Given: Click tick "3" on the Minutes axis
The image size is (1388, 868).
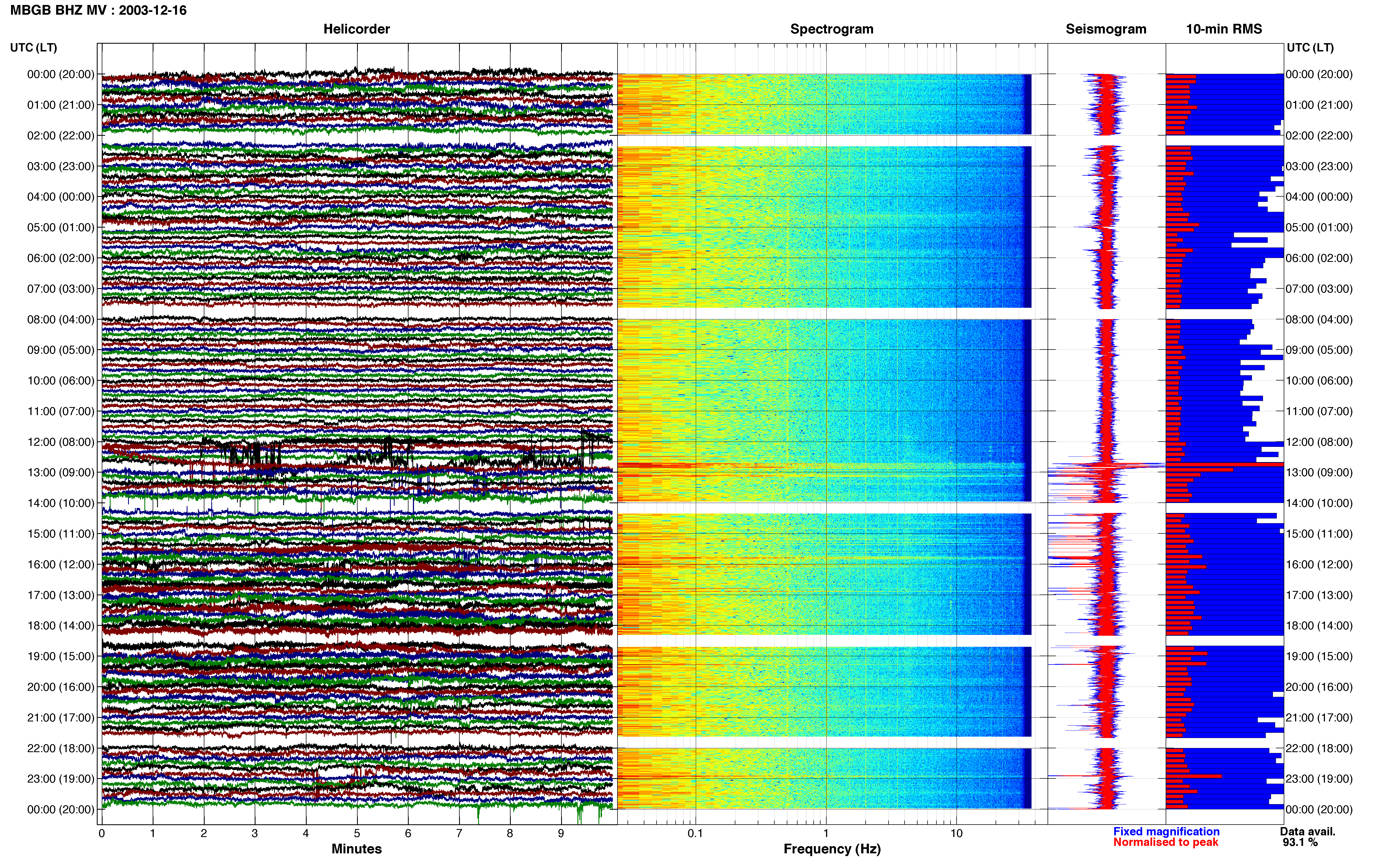Looking at the screenshot, I should pos(255,833).
